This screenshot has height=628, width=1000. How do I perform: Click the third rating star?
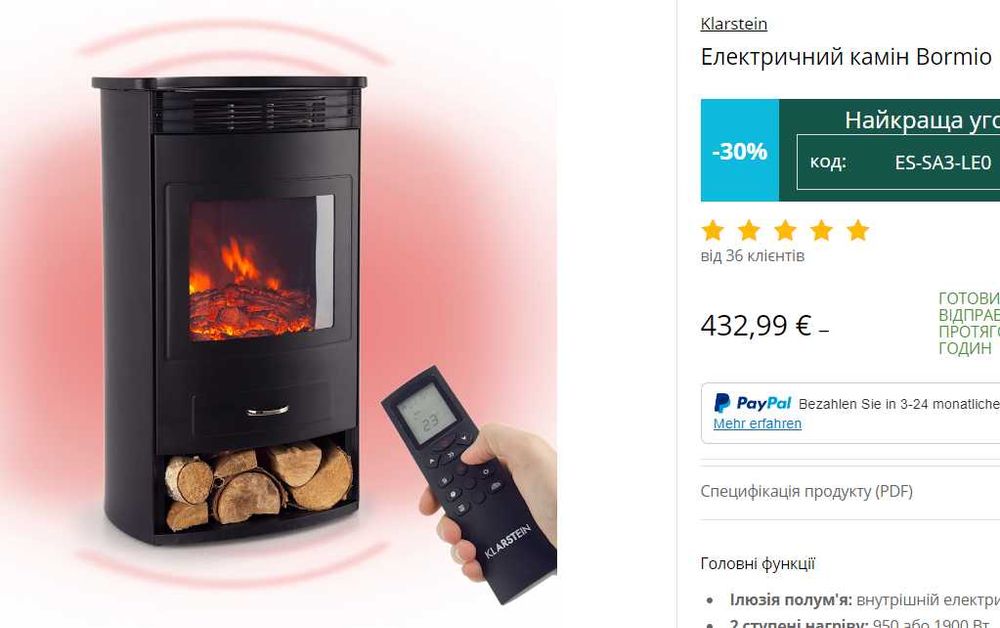785,230
